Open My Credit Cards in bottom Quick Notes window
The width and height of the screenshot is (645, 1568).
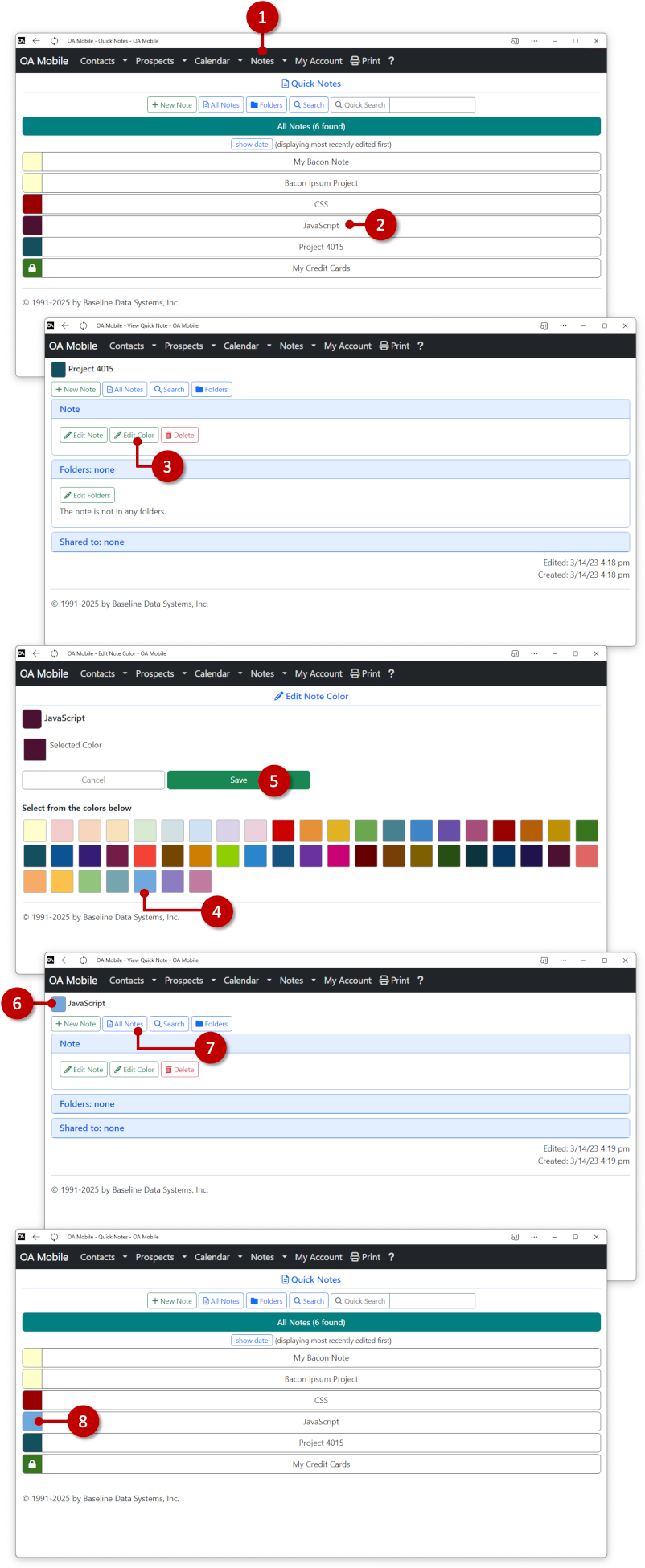pos(321,1464)
